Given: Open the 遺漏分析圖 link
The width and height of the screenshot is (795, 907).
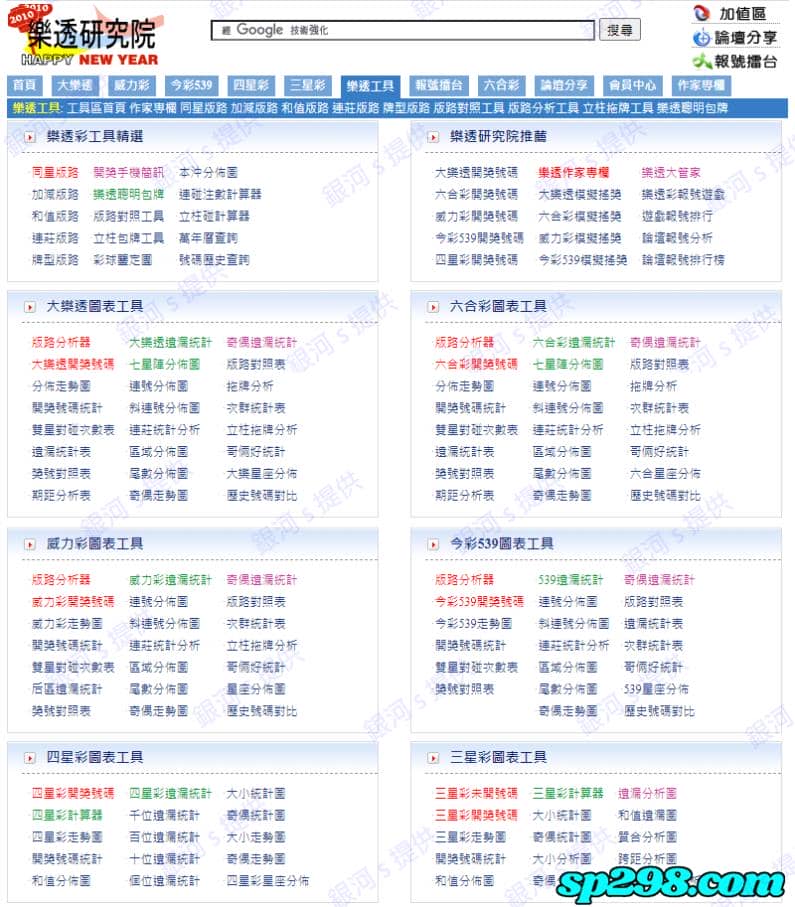Looking at the screenshot, I should coord(647,793).
